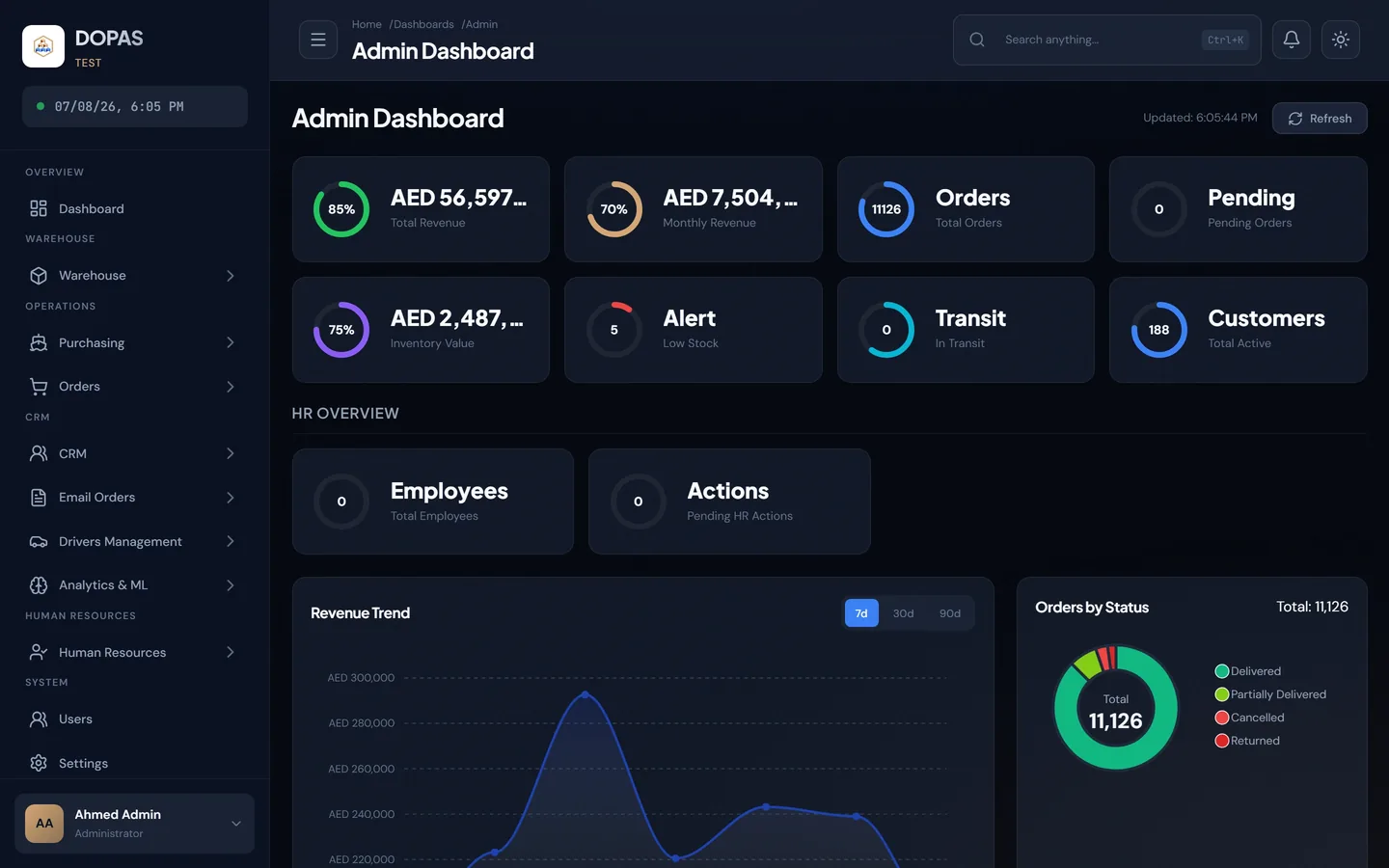Click the Alert Low Stock ring showing 5
This screenshot has width=1389, height=868.
coord(614,330)
